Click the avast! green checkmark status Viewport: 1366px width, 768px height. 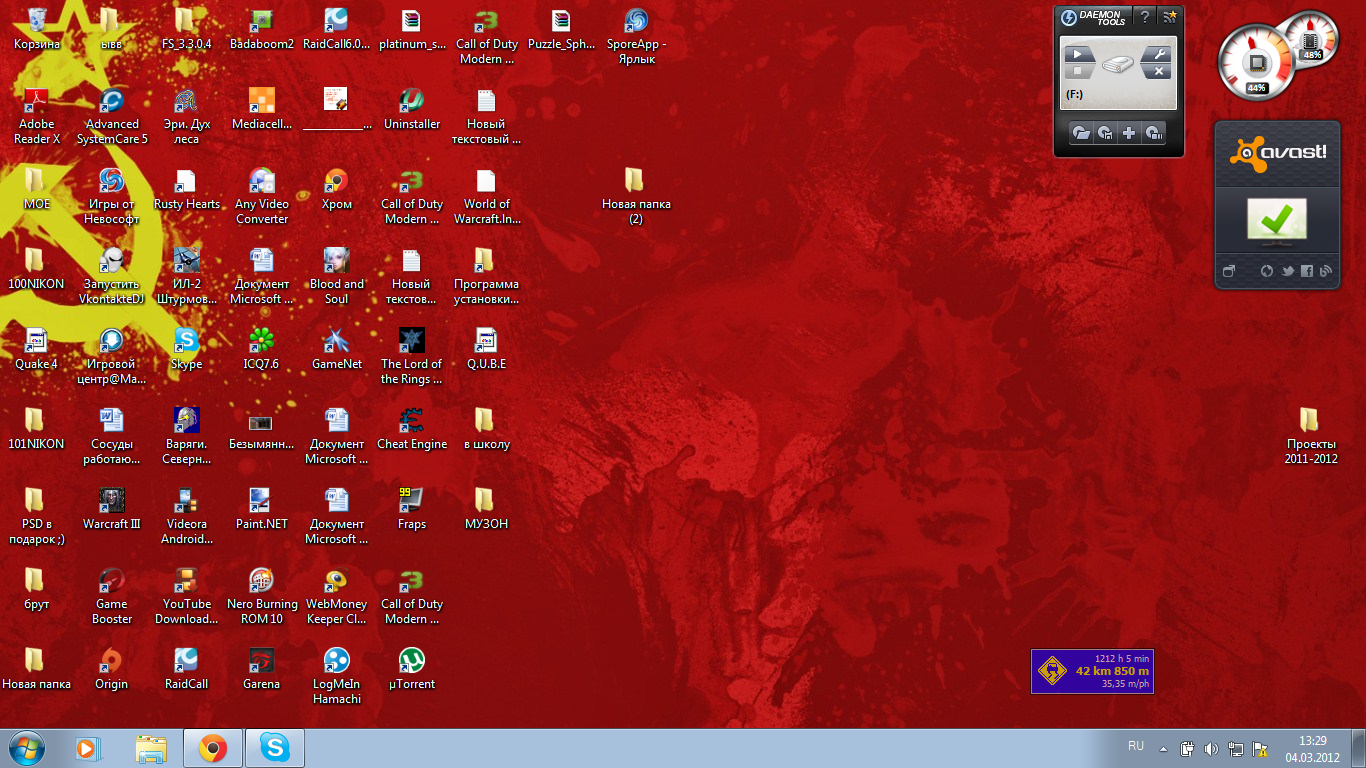tap(1276, 221)
